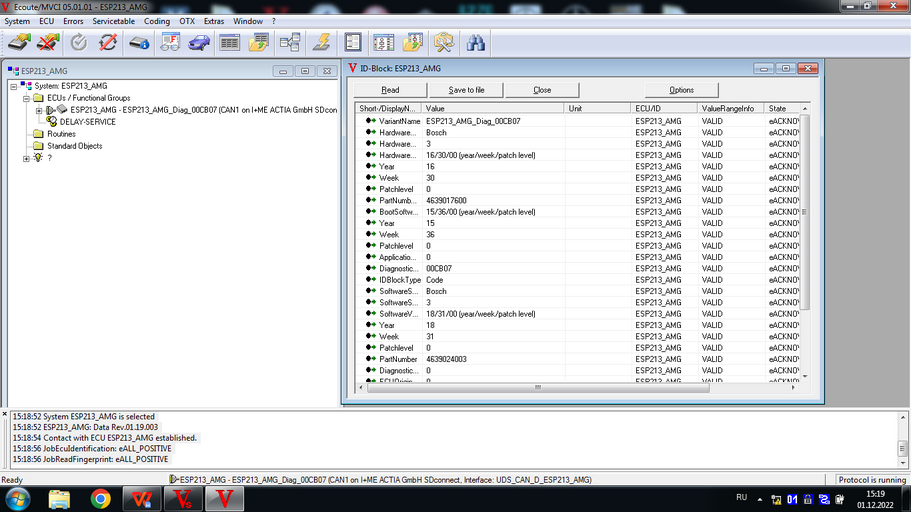This screenshot has width=911, height=512.
Task: Open the tree structure diagram icon
Action: pos(290,42)
